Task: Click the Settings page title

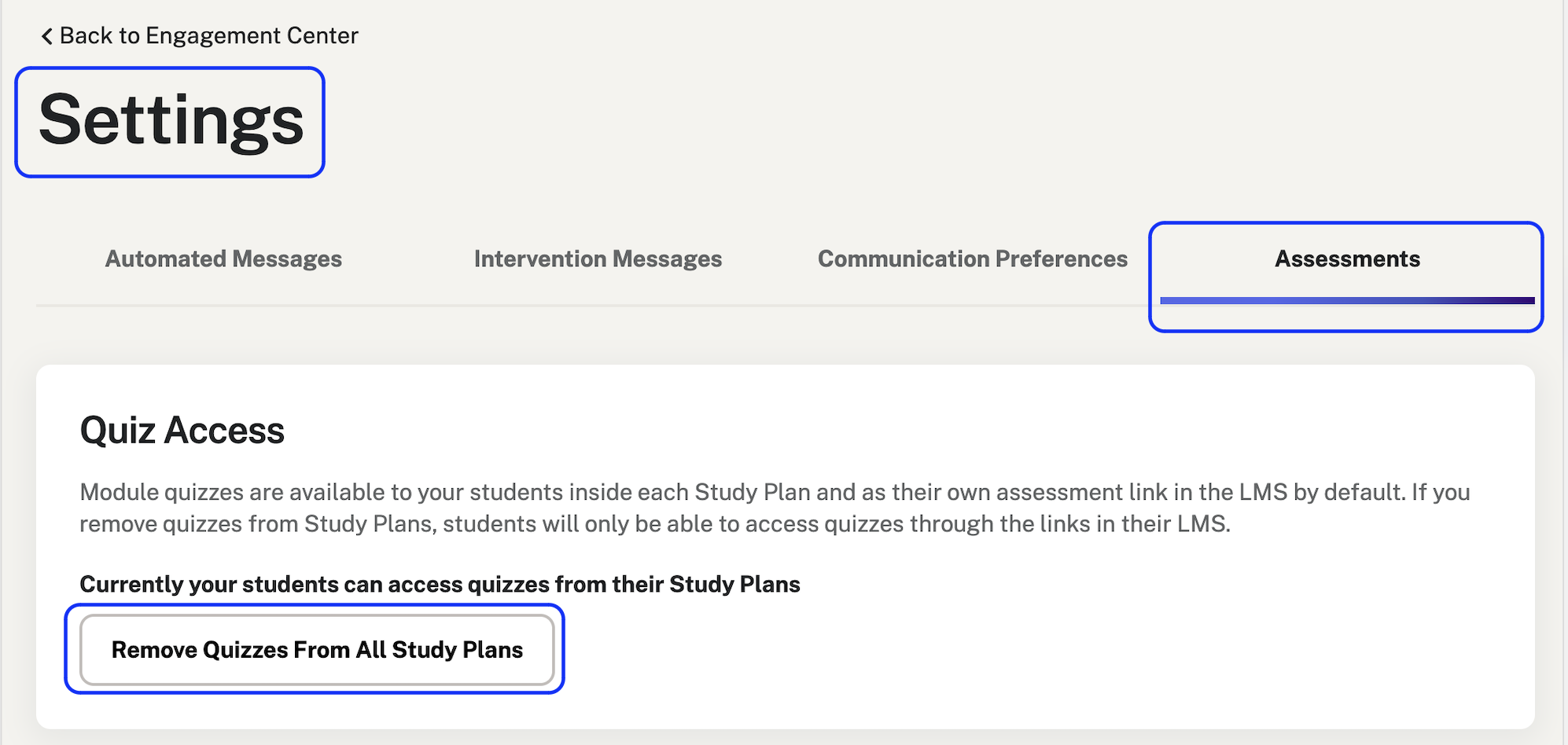Action: [171, 122]
